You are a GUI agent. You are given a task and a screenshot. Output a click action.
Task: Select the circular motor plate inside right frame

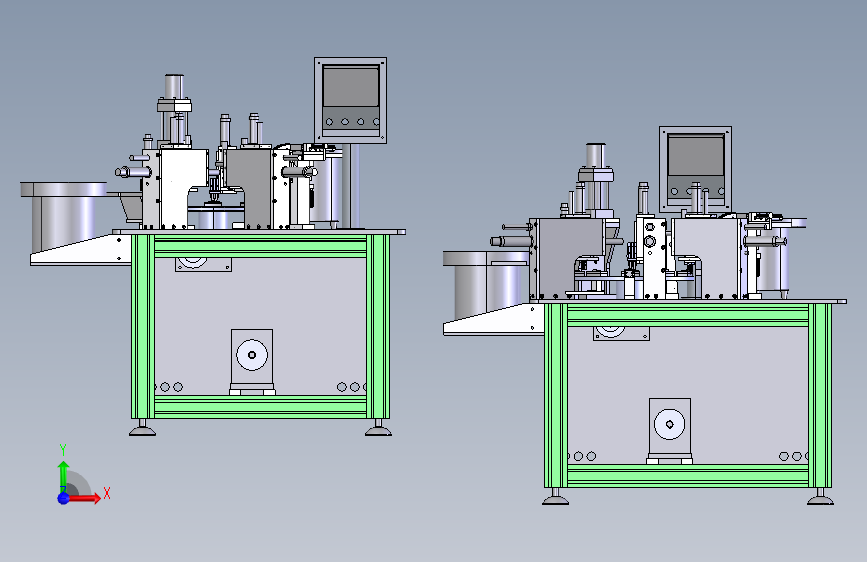coord(670,424)
